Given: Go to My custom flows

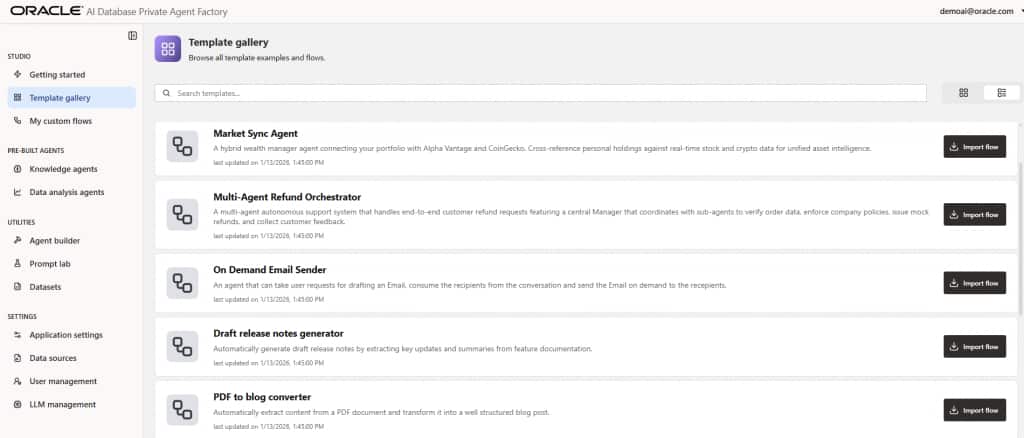Looking at the screenshot, I should point(60,121).
